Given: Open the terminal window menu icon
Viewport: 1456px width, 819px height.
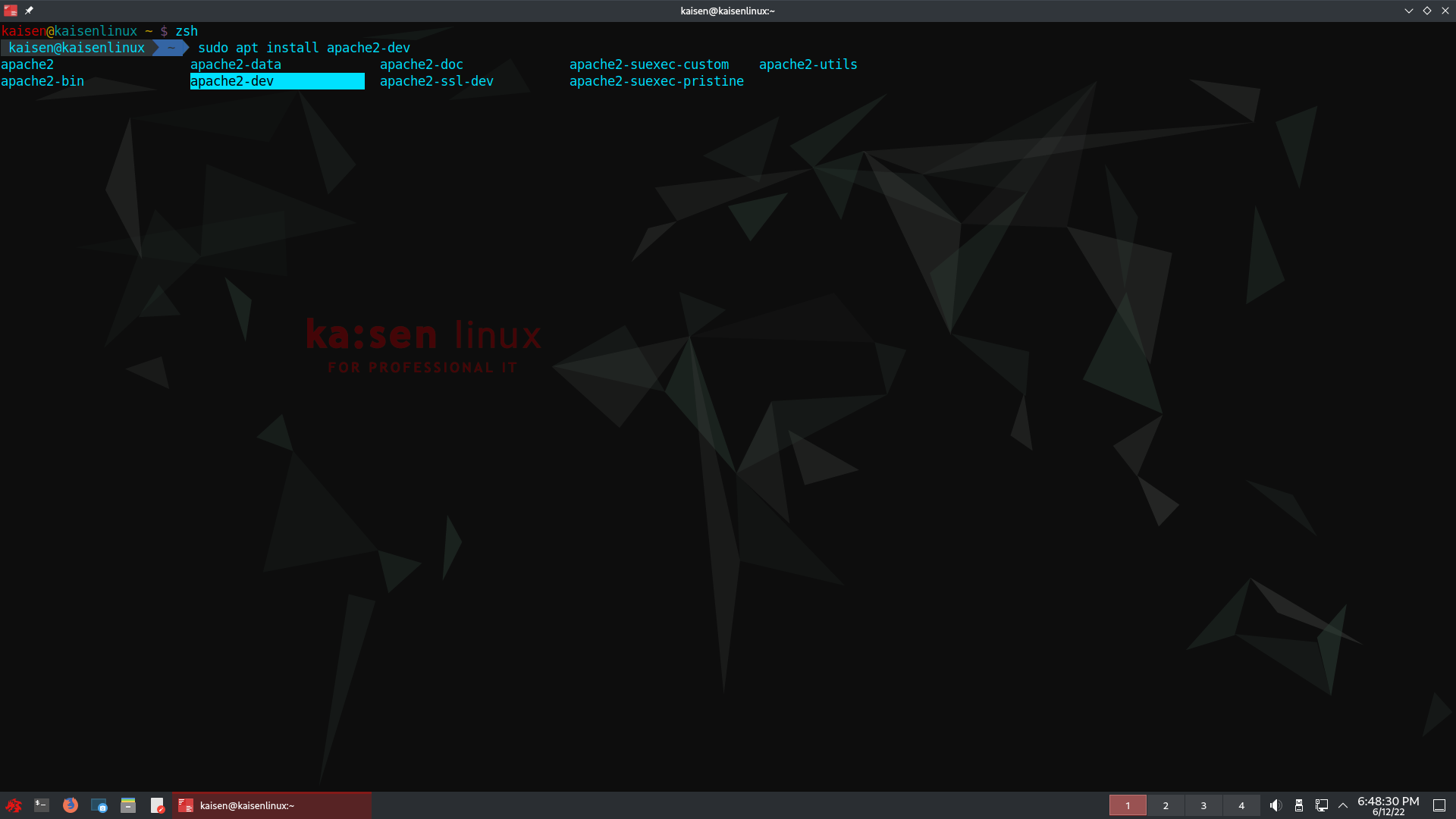Looking at the screenshot, I should tap(11, 11).
